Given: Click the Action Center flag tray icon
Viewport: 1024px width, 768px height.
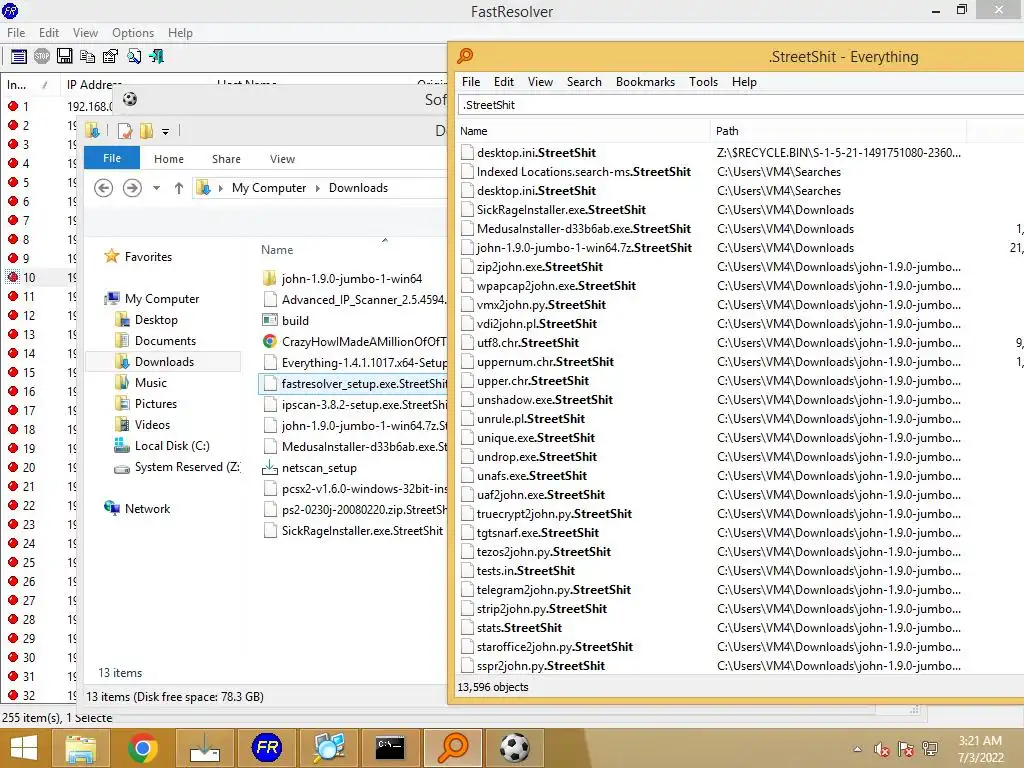Looking at the screenshot, I should [x=906, y=749].
